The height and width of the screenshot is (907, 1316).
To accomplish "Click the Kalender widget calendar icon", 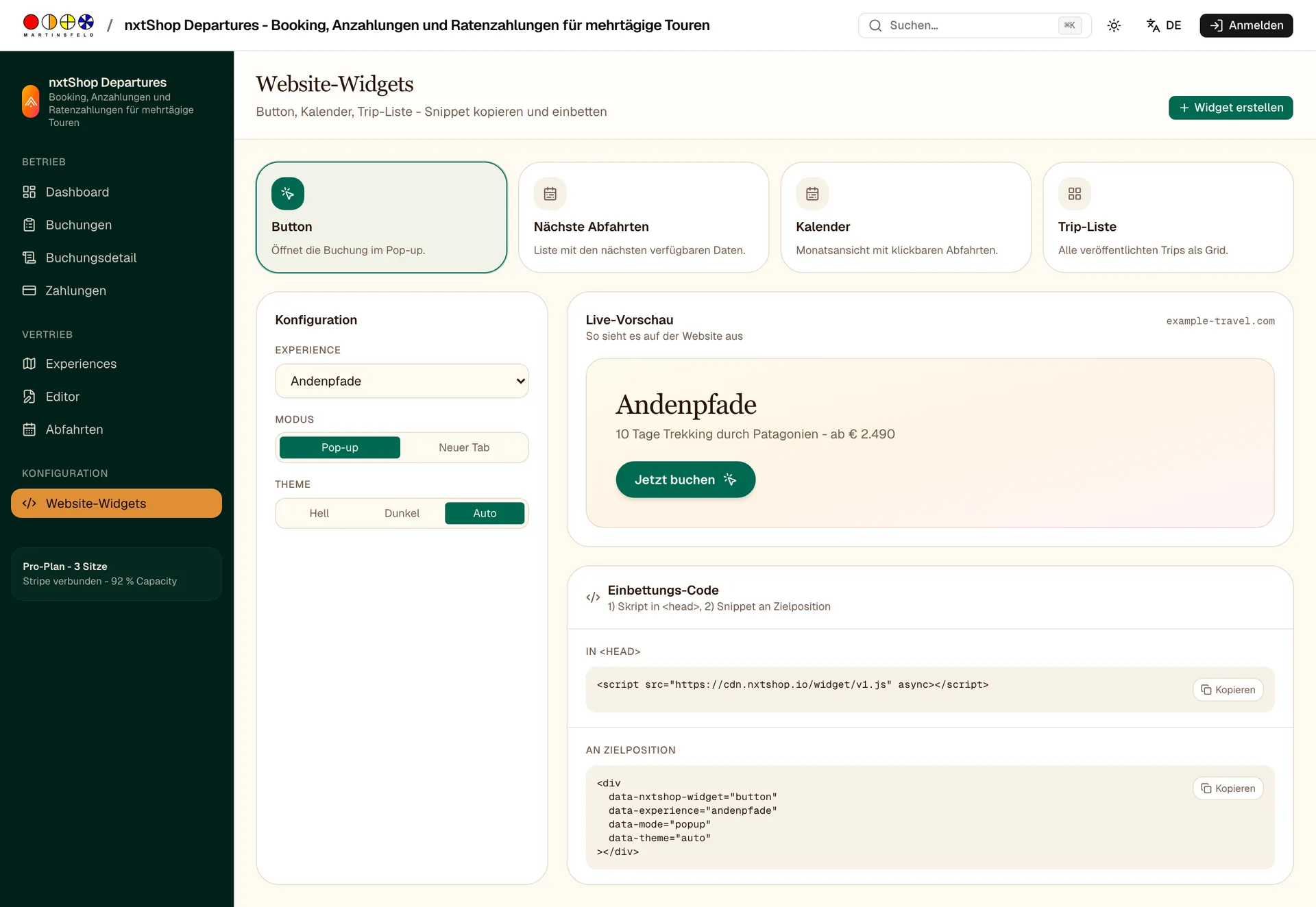I will coord(812,194).
